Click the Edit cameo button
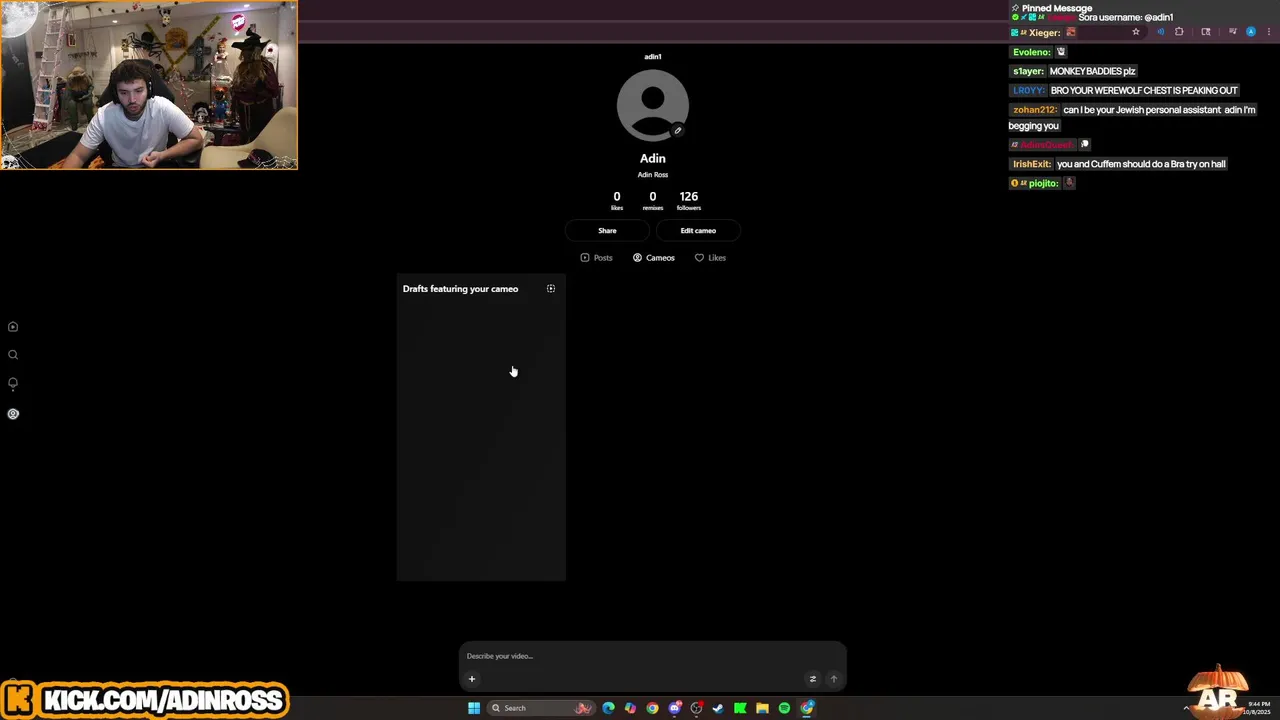The width and height of the screenshot is (1280, 720). tap(698, 230)
